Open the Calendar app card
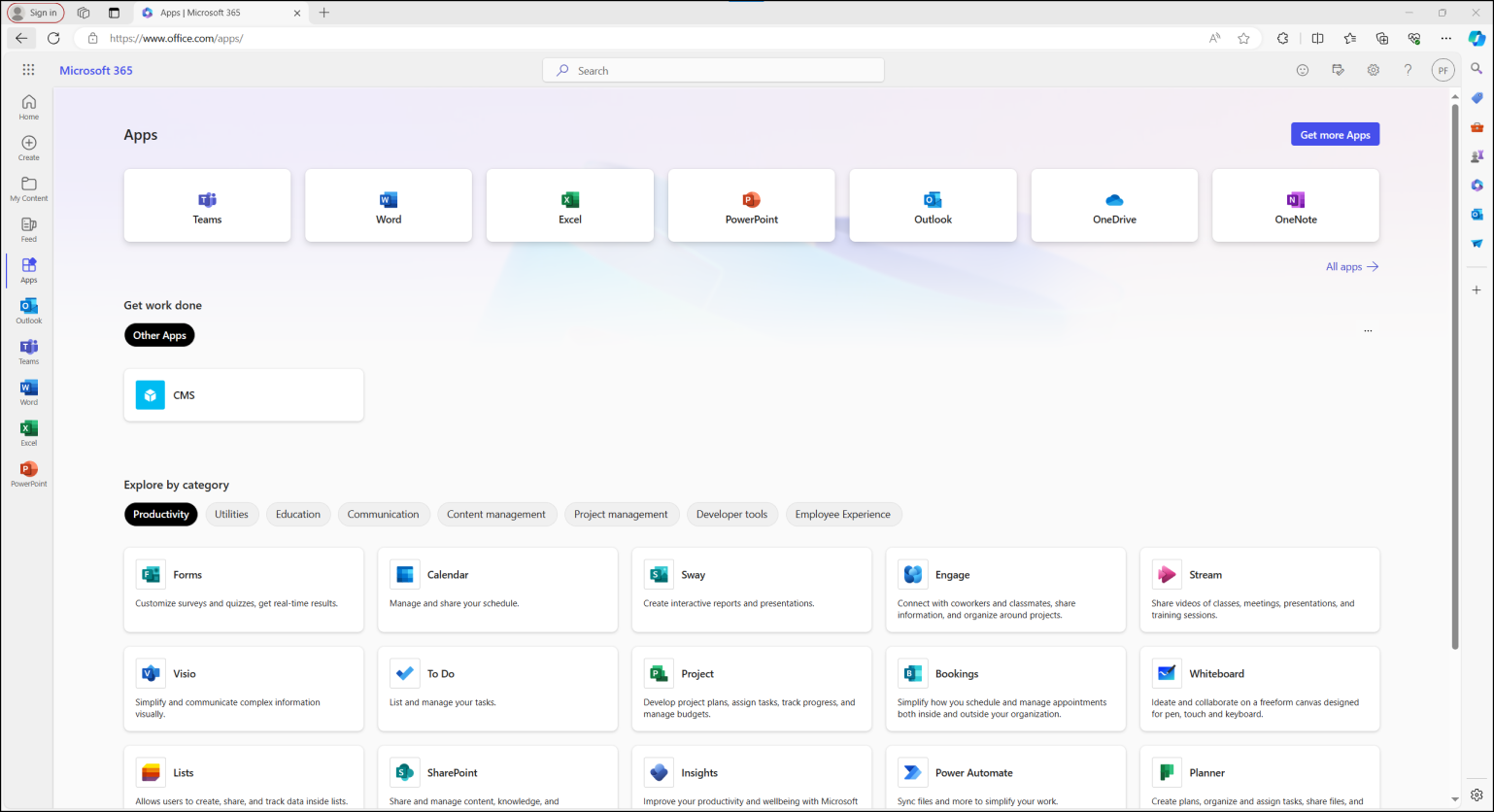Screen dimensions: 1494x812 pos(497,590)
